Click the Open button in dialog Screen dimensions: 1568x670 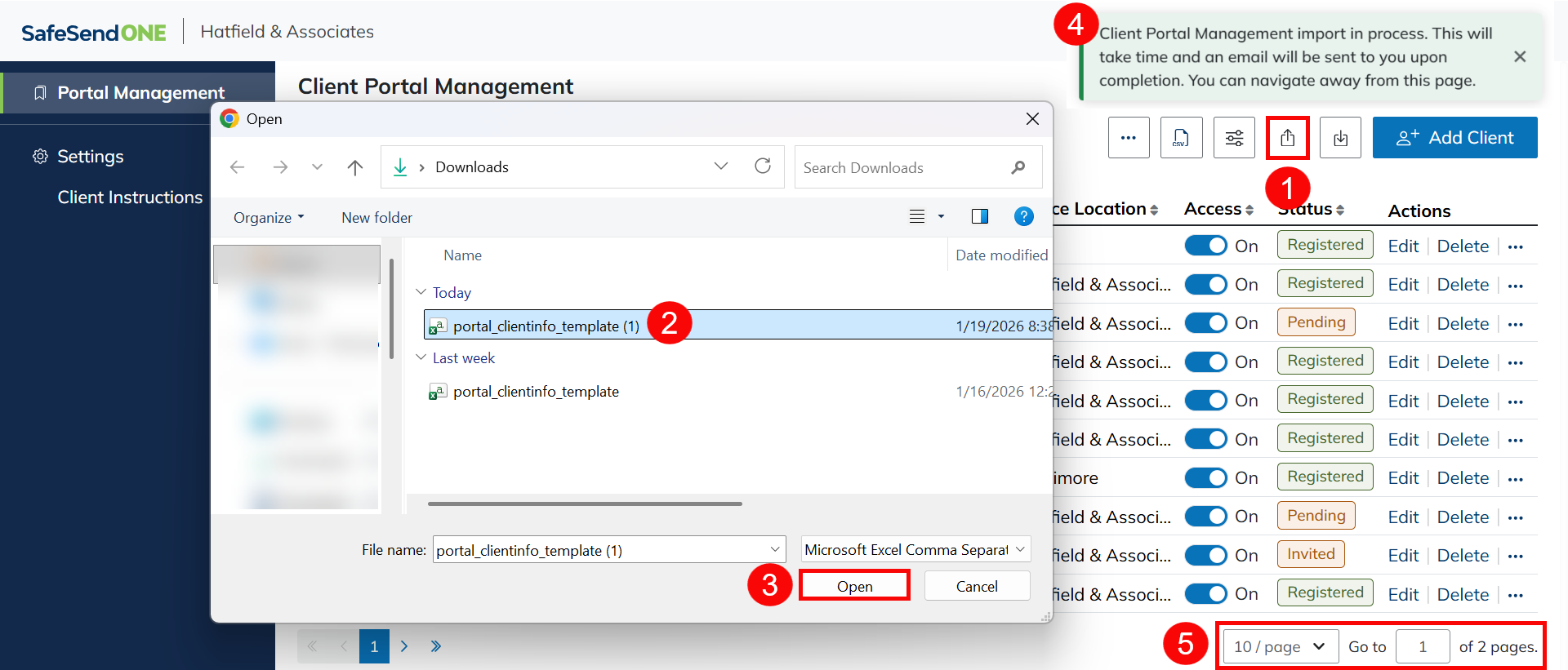click(x=854, y=586)
